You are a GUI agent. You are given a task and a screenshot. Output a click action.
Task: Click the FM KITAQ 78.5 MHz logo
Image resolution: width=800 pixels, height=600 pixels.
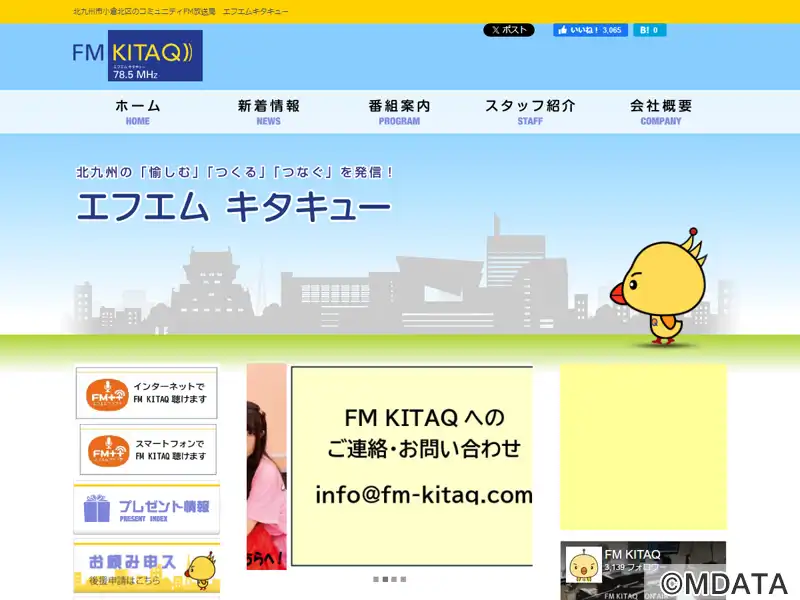pyautogui.click(x=137, y=56)
